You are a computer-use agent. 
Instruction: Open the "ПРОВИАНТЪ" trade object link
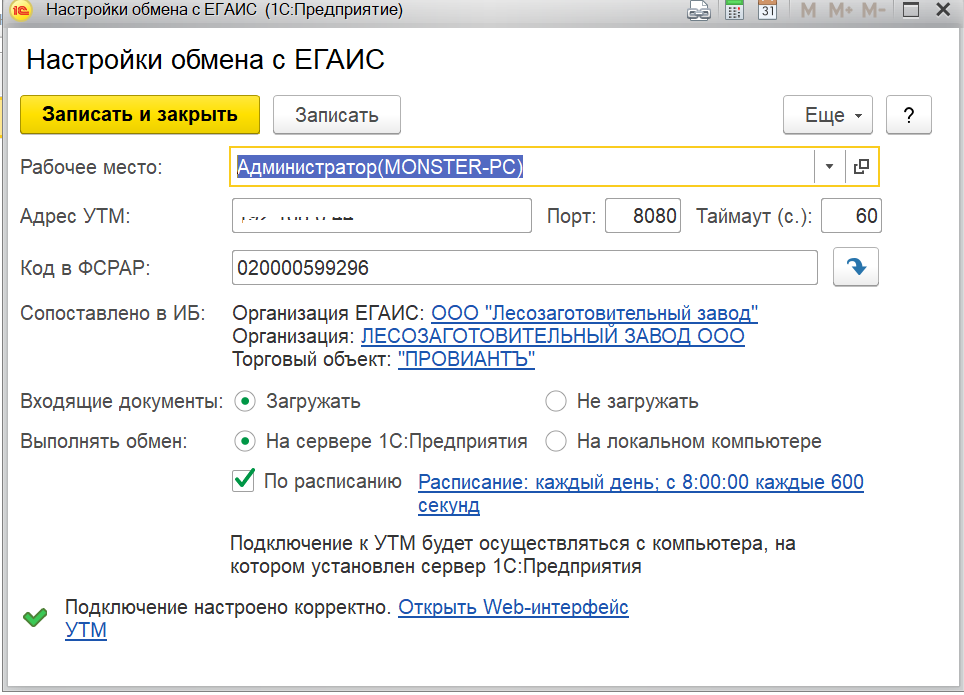467,359
